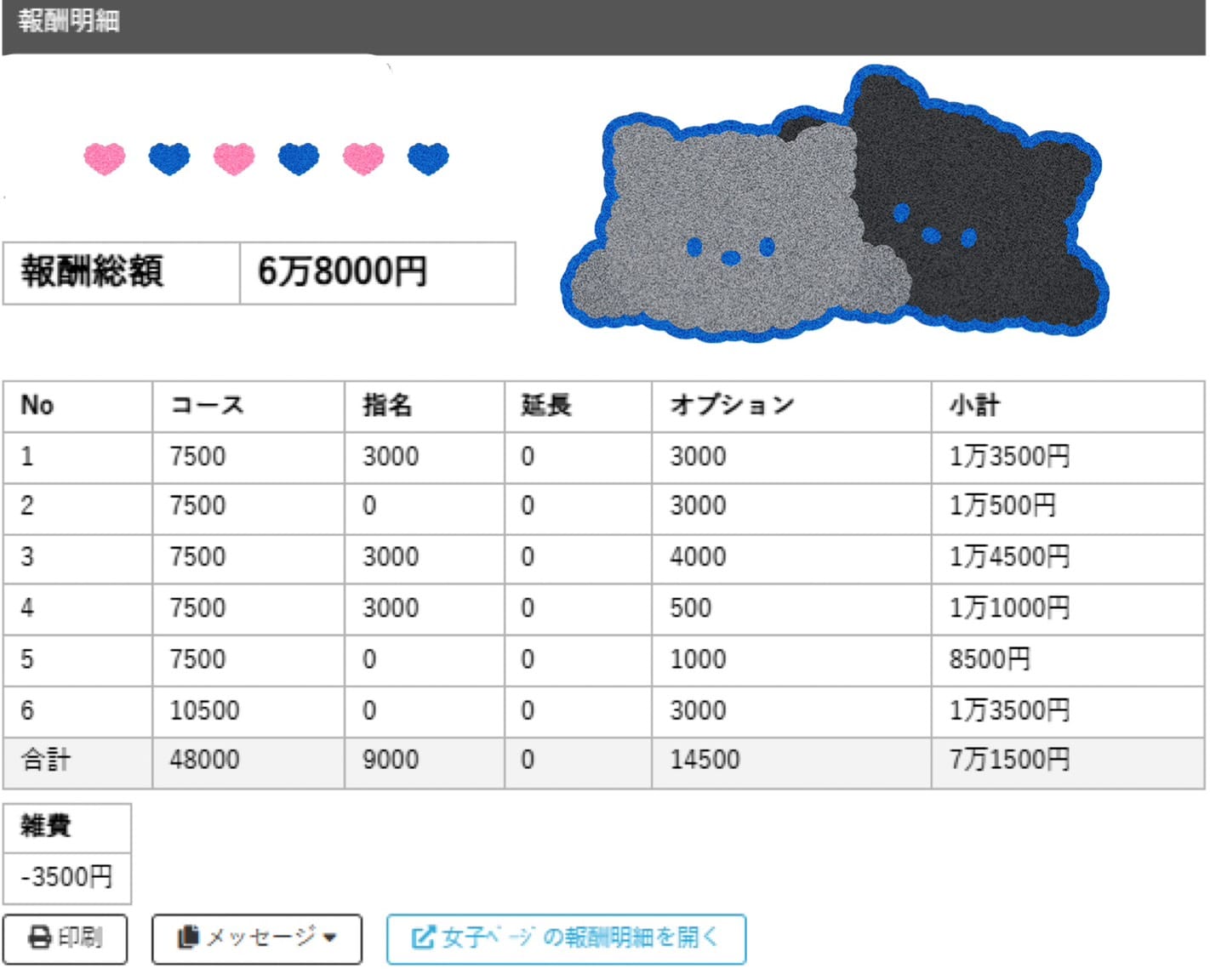Click the printer icon on 印刷
Image resolution: width=1210 pixels, height=980 pixels.
pos(39,937)
